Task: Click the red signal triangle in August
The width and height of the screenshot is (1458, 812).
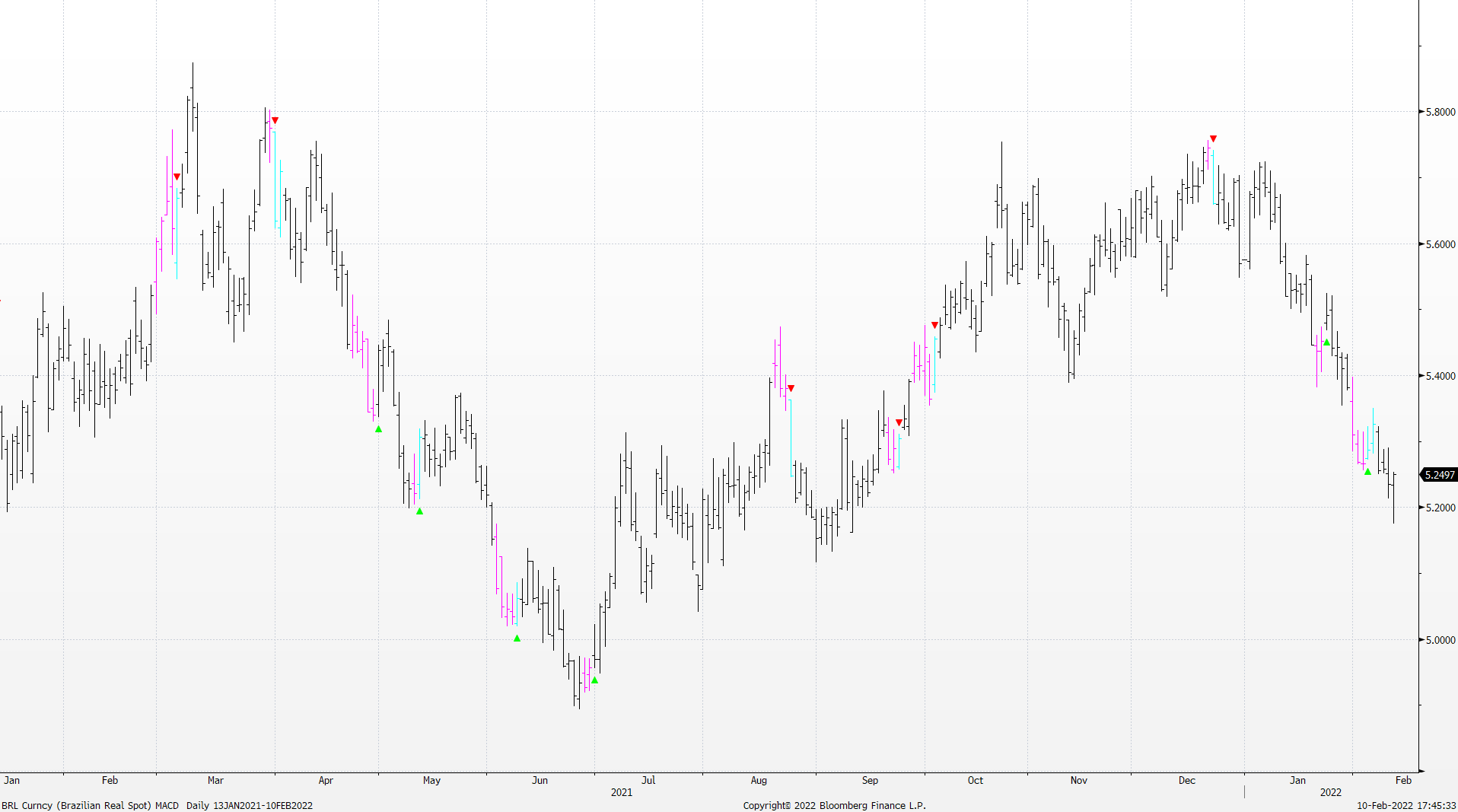Action: point(791,388)
